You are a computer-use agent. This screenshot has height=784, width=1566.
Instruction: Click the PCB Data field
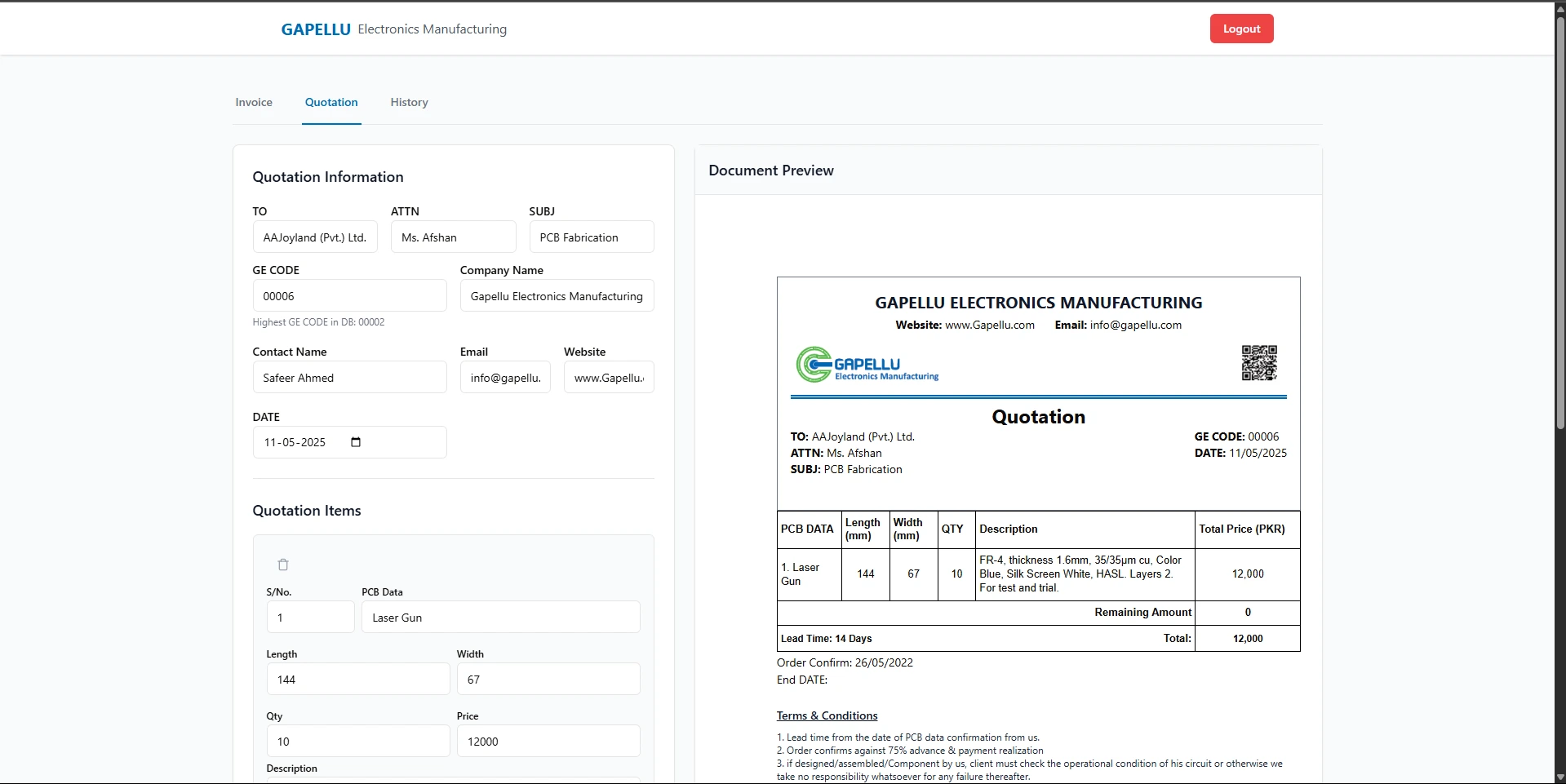(x=501, y=618)
